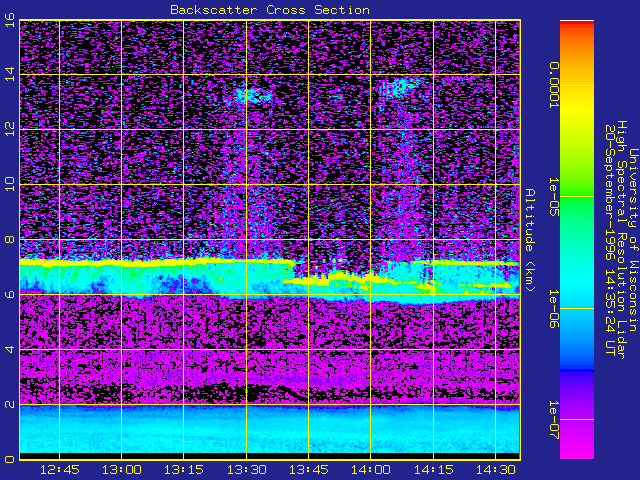This screenshot has width=640, height=480.
Task: Click the altitude label 12
Action: pos(9,129)
